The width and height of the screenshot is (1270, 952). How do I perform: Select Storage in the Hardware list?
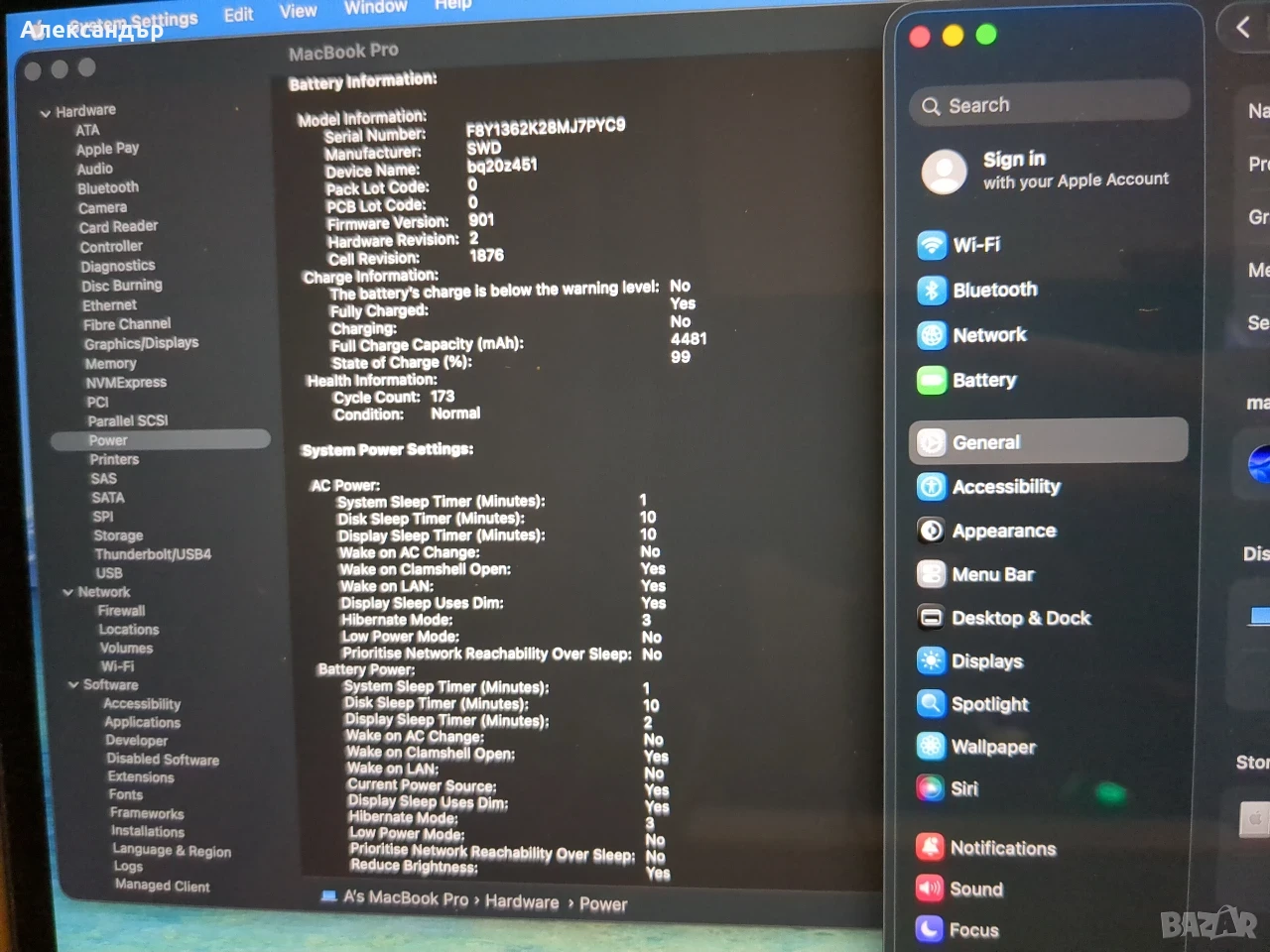(x=118, y=535)
